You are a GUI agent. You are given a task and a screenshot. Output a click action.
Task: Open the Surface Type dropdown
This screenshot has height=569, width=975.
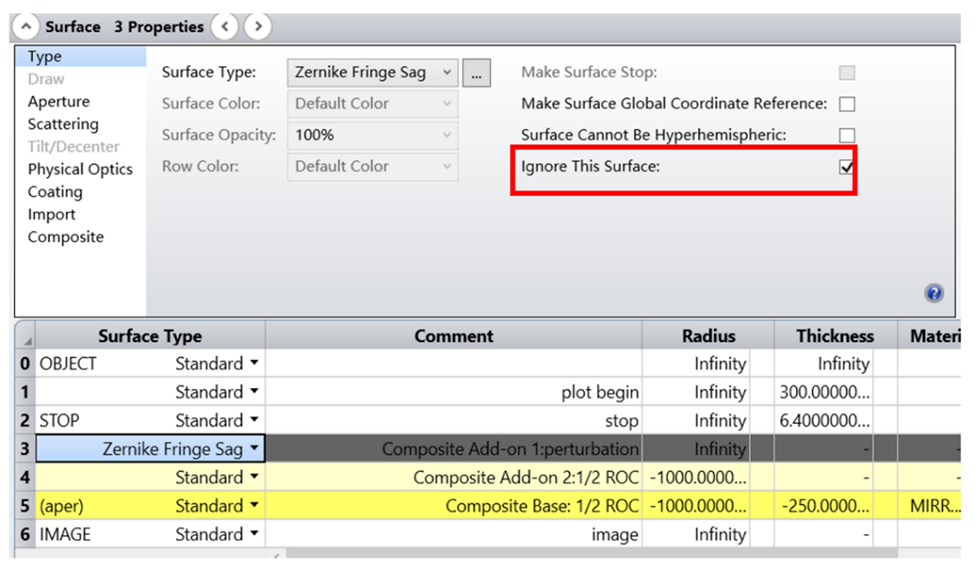pyautogui.click(x=372, y=73)
